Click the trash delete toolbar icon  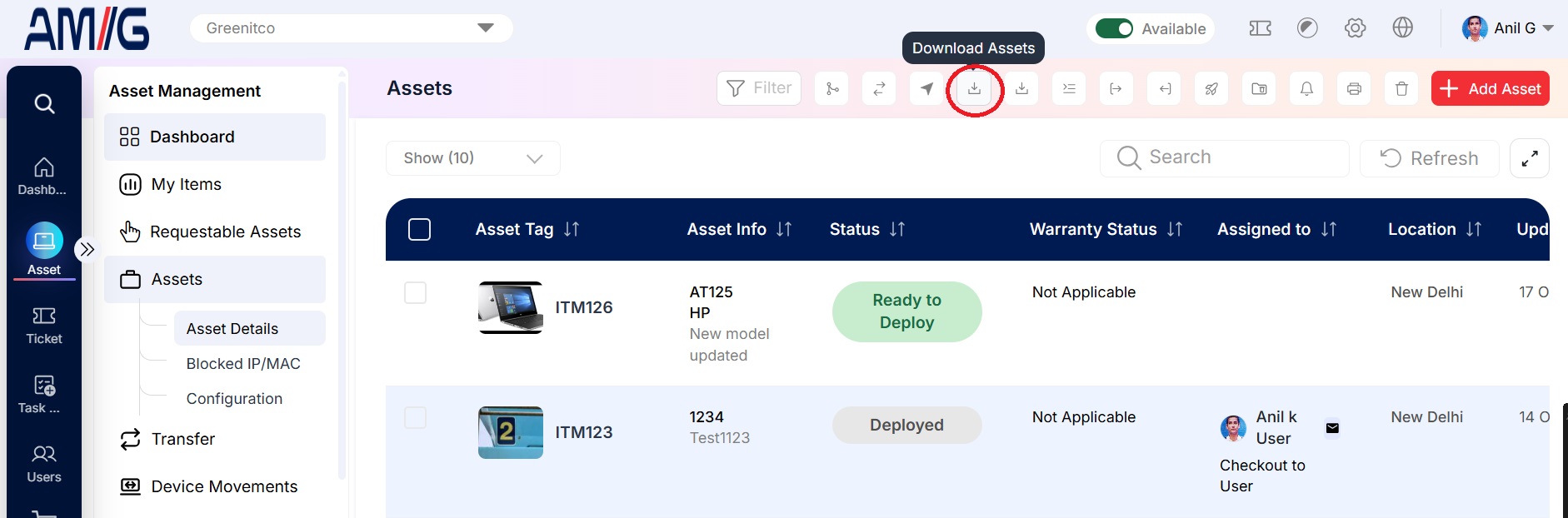(1401, 88)
